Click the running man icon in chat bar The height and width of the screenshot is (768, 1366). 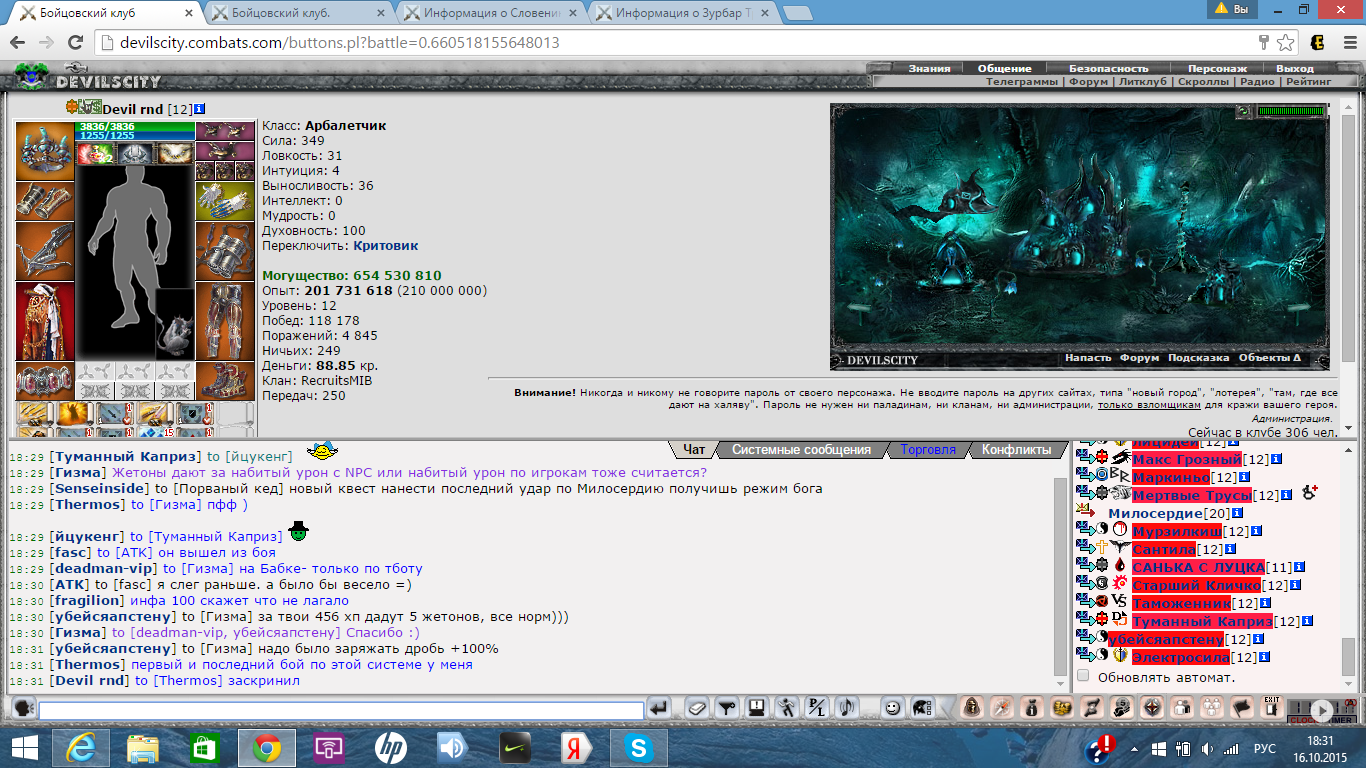coord(785,708)
